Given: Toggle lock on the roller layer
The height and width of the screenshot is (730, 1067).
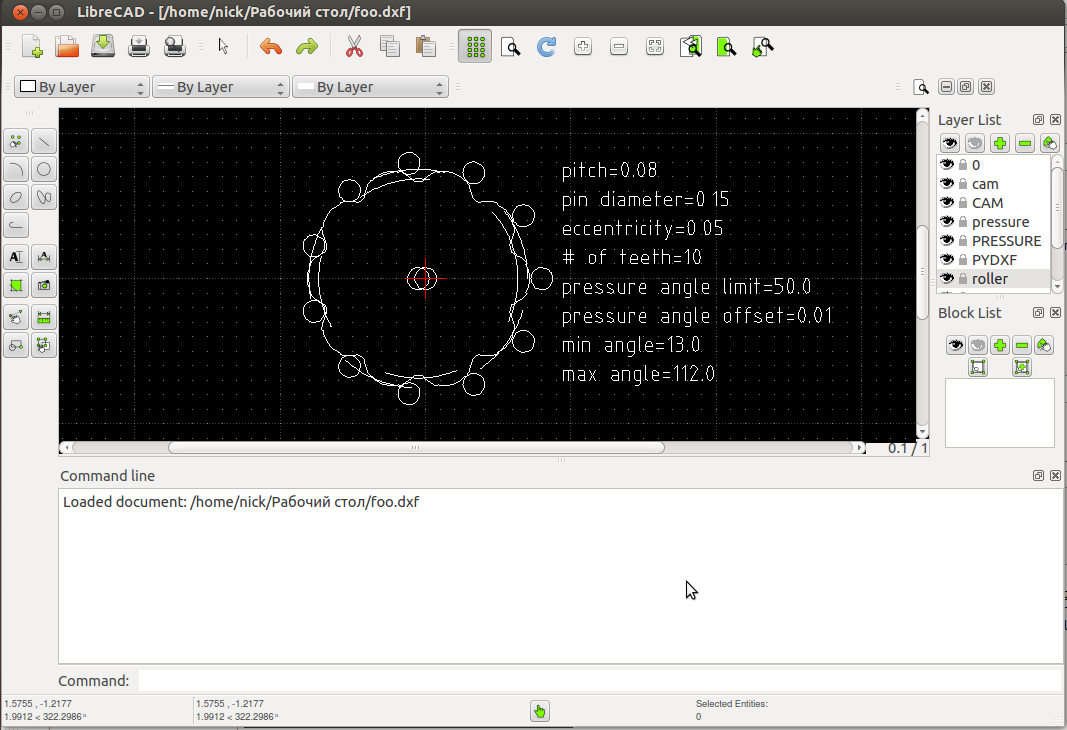Looking at the screenshot, I should (x=963, y=279).
